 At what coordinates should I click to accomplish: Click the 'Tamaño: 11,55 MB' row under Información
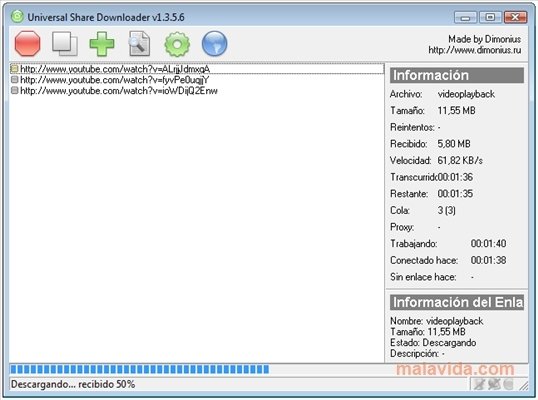click(x=433, y=110)
